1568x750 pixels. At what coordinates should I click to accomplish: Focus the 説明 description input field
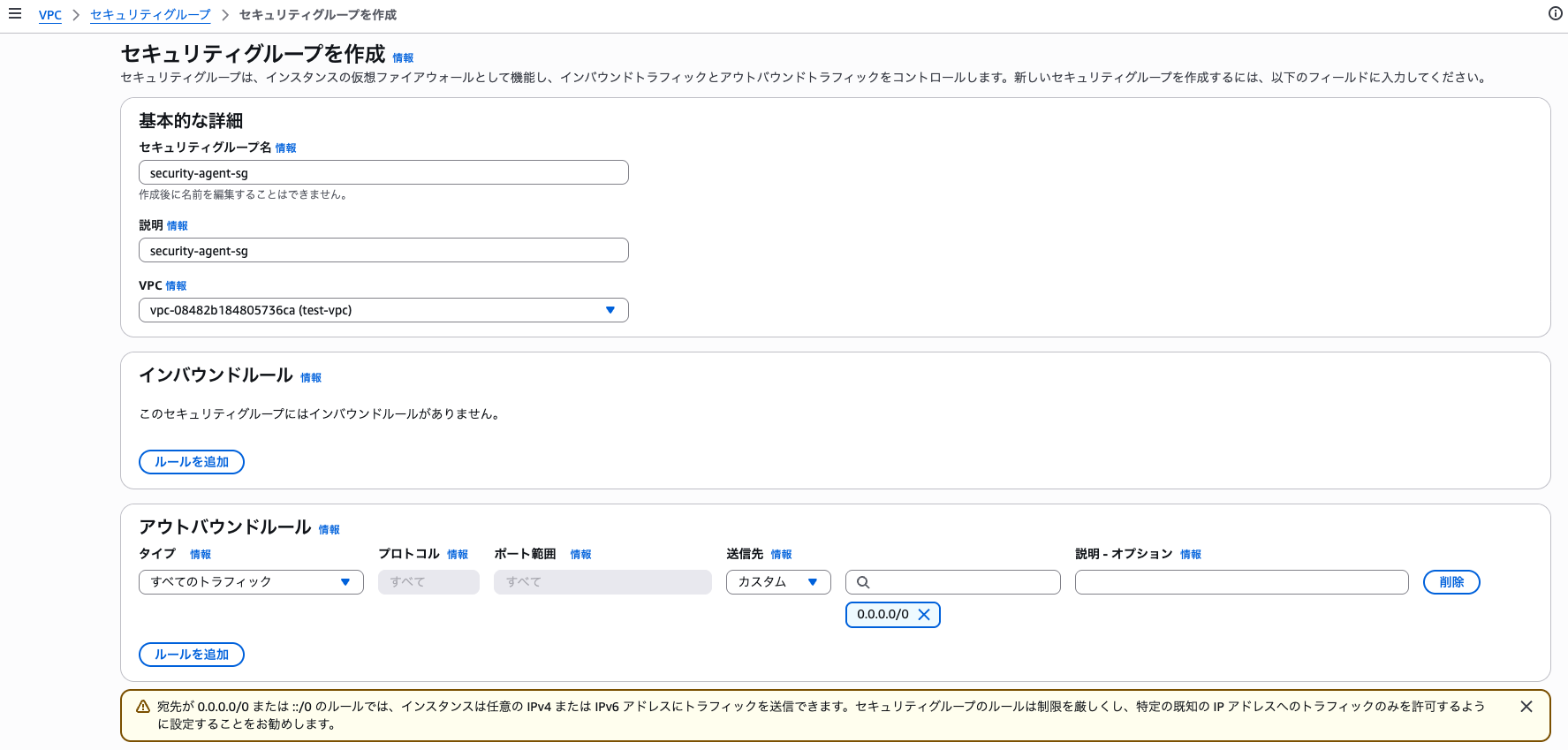click(383, 250)
